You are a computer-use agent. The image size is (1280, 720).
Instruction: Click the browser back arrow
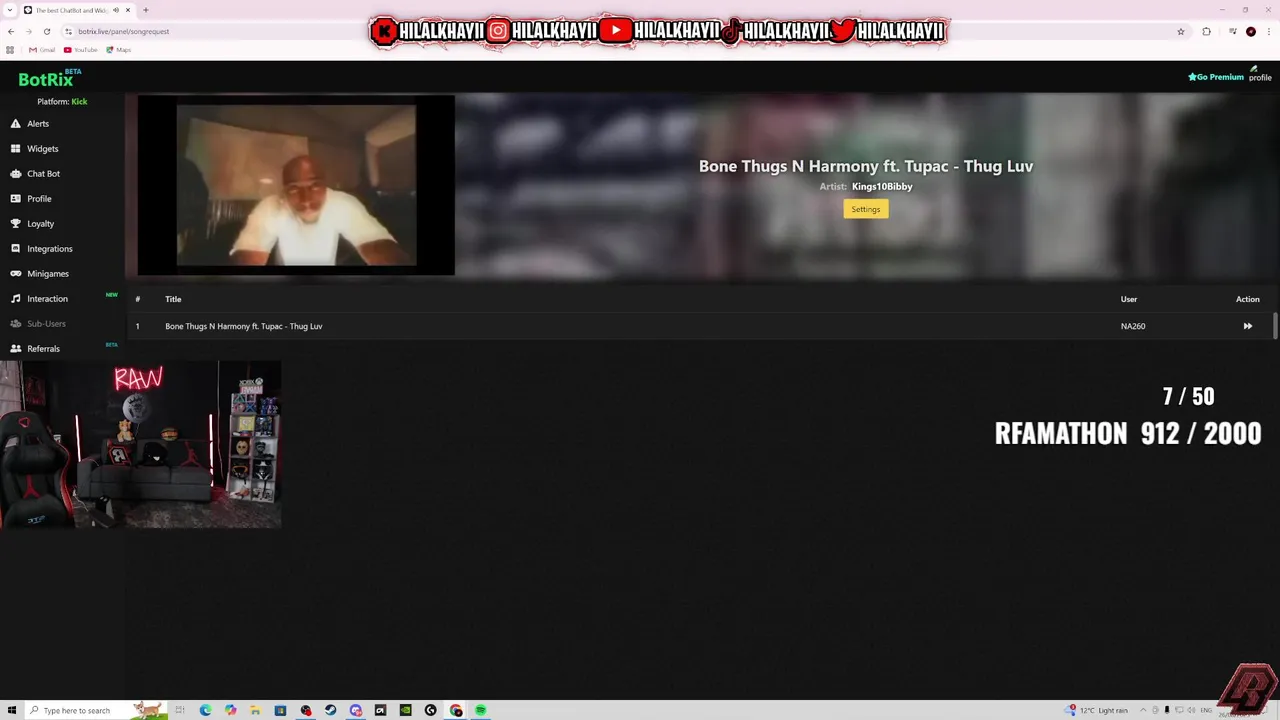[x=11, y=31]
